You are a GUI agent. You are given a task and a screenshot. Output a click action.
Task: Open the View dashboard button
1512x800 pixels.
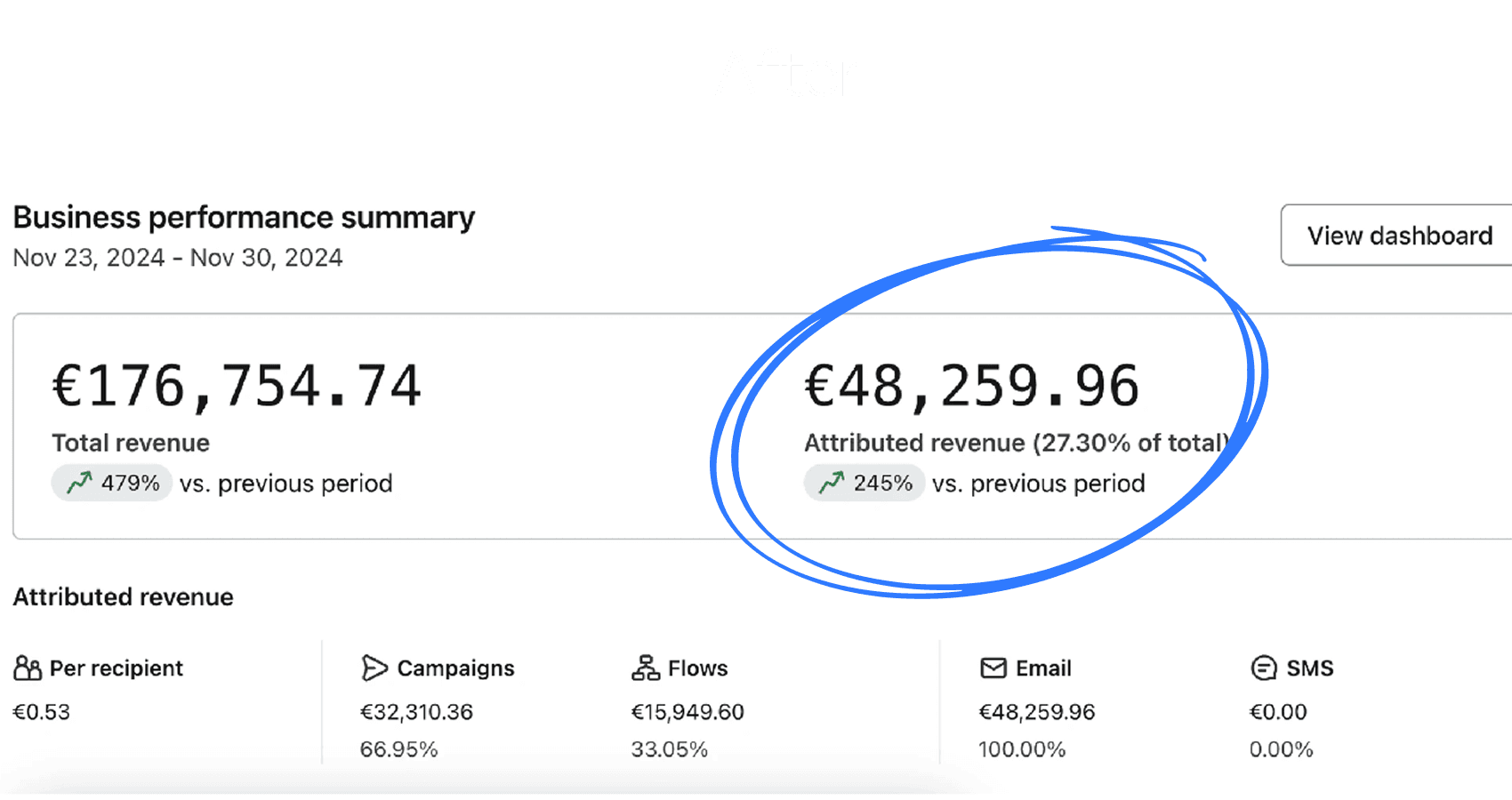click(1398, 236)
